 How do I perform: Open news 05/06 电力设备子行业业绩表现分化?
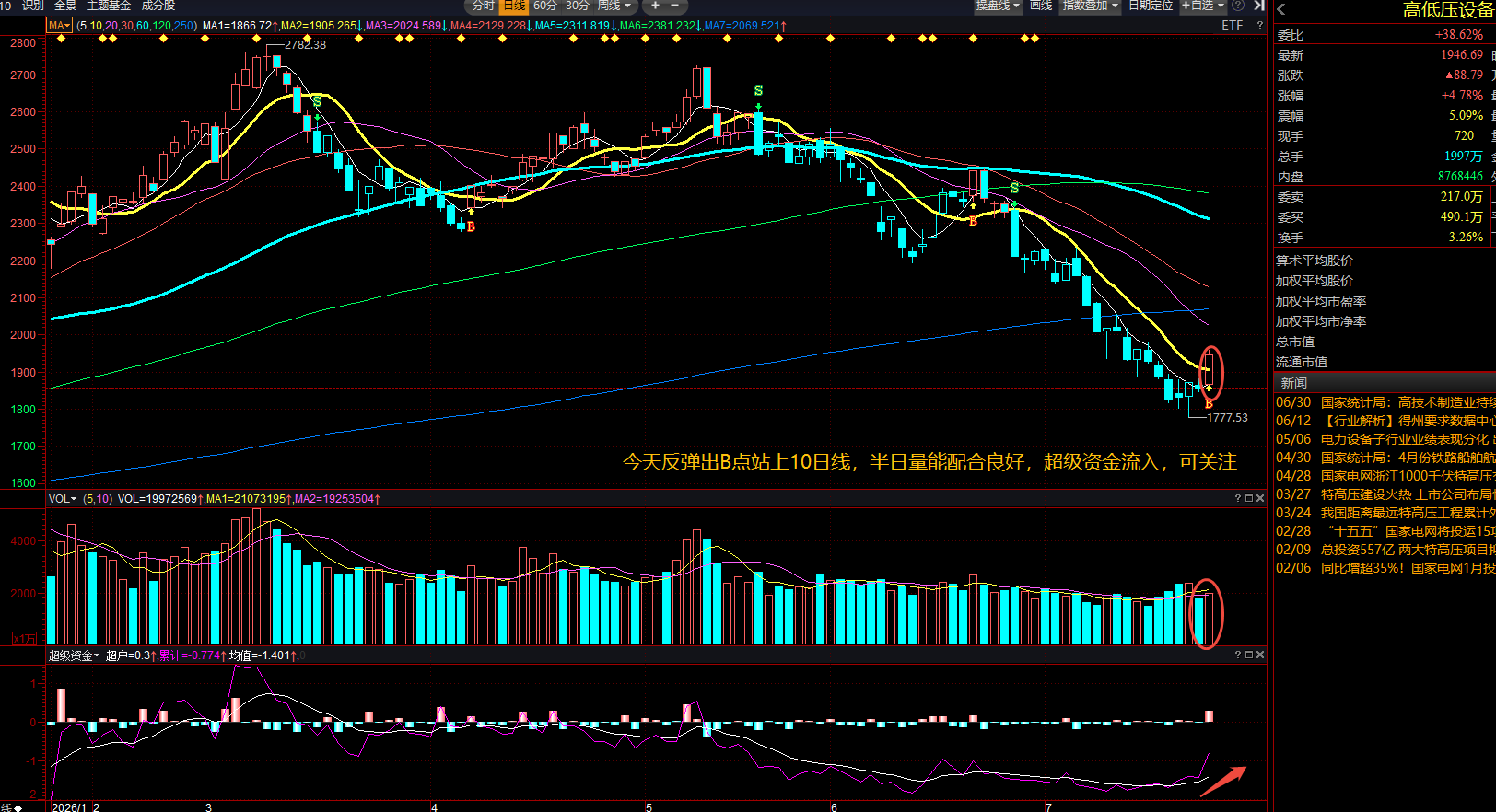coord(1385,439)
